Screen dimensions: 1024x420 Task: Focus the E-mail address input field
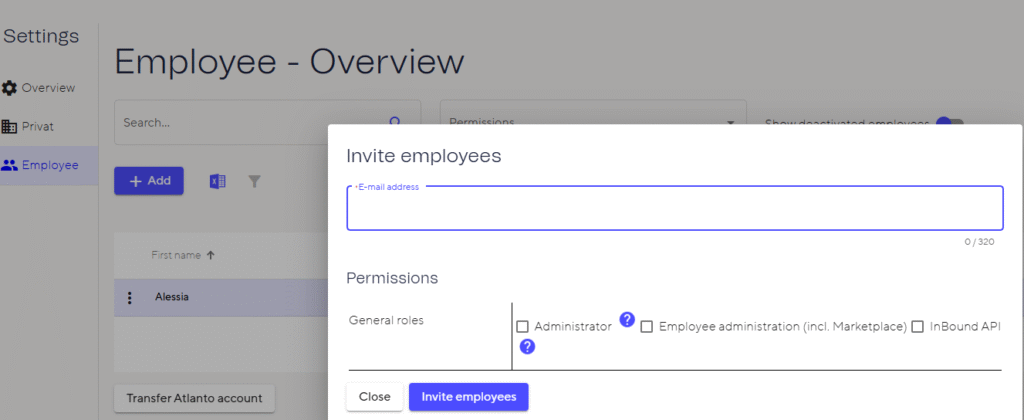click(x=674, y=210)
